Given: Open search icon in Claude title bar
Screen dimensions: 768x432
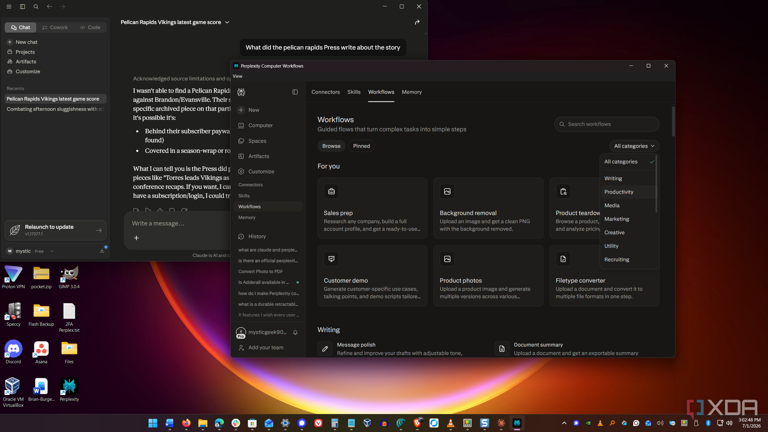Looking at the screenshot, I should pyautogui.click(x=36, y=7).
